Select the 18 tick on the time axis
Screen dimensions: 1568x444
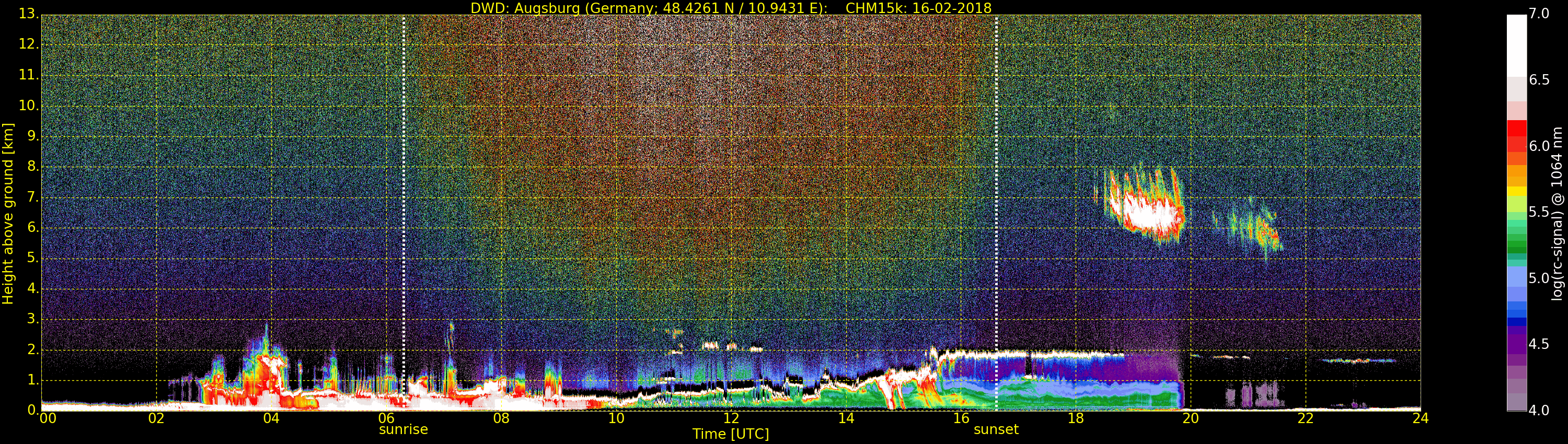click(1076, 418)
